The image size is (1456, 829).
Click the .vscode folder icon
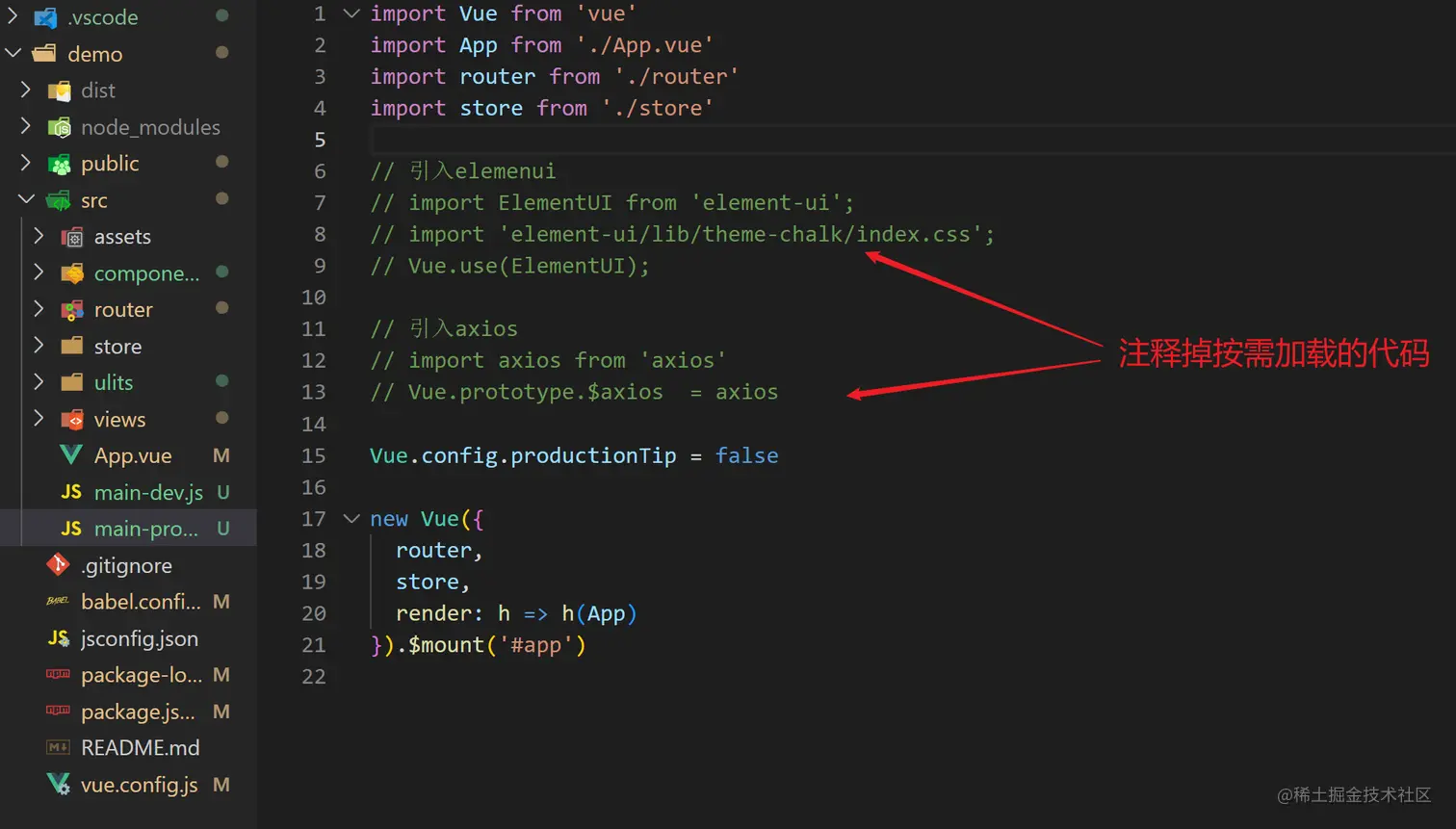(x=45, y=17)
